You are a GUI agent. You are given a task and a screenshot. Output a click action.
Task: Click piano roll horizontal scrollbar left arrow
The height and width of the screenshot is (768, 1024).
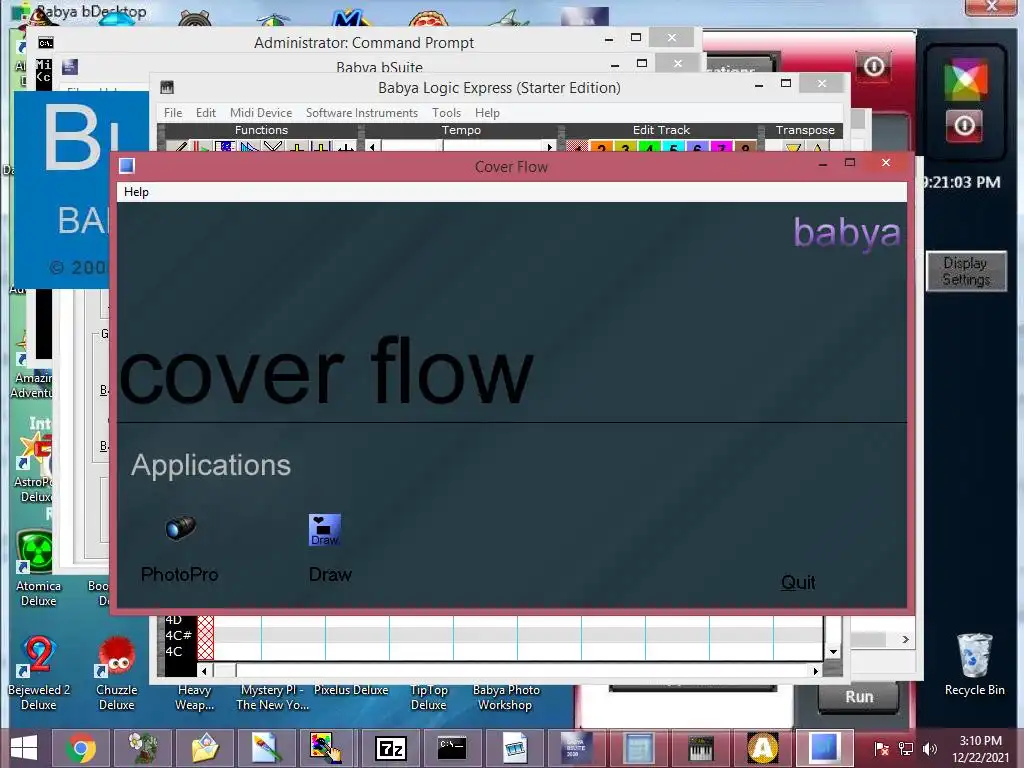click(205, 671)
